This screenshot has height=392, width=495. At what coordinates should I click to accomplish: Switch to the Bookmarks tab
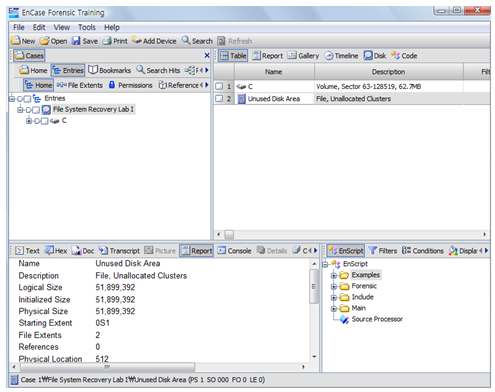(x=109, y=70)
